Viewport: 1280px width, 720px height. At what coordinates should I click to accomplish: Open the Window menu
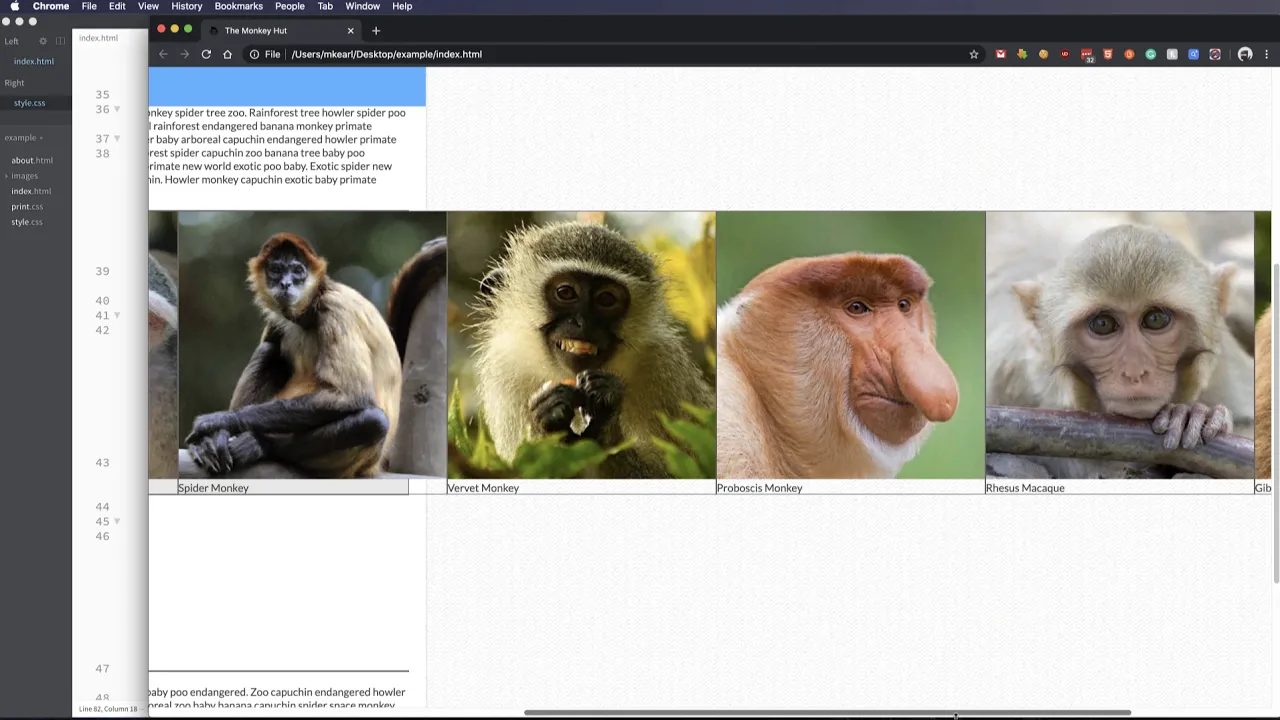coord(362,6)
